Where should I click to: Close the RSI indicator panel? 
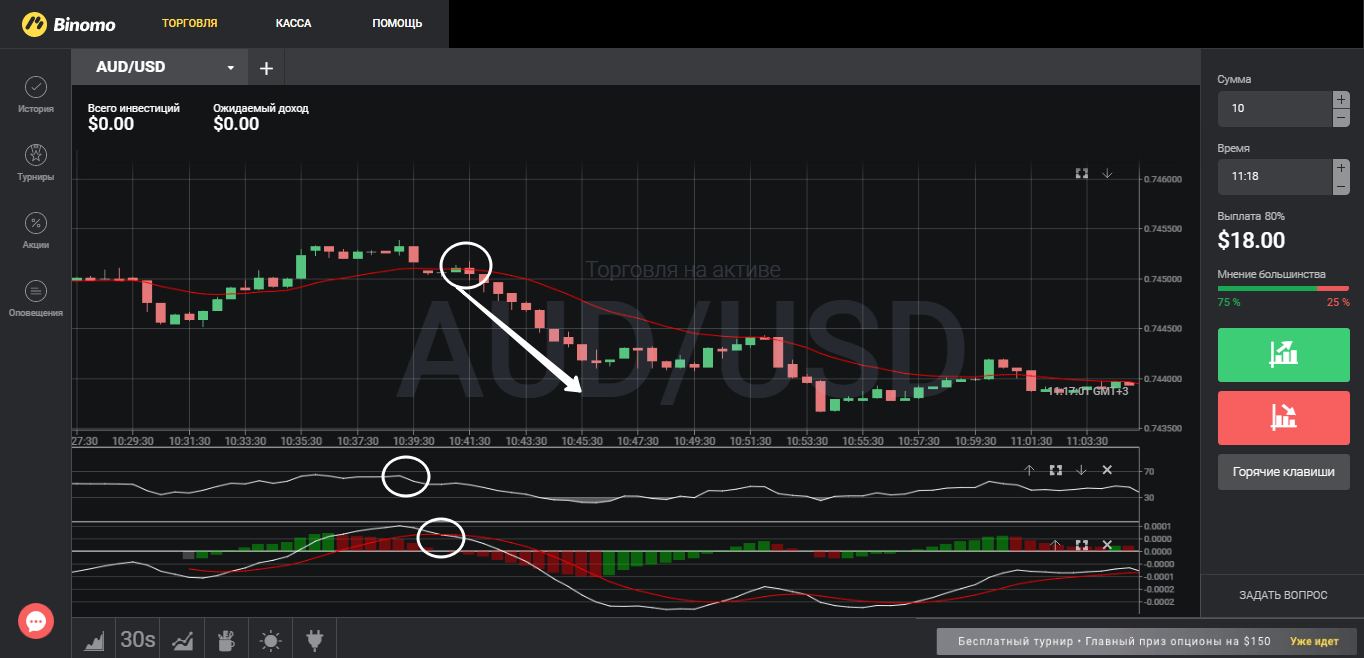(1107, 470)
